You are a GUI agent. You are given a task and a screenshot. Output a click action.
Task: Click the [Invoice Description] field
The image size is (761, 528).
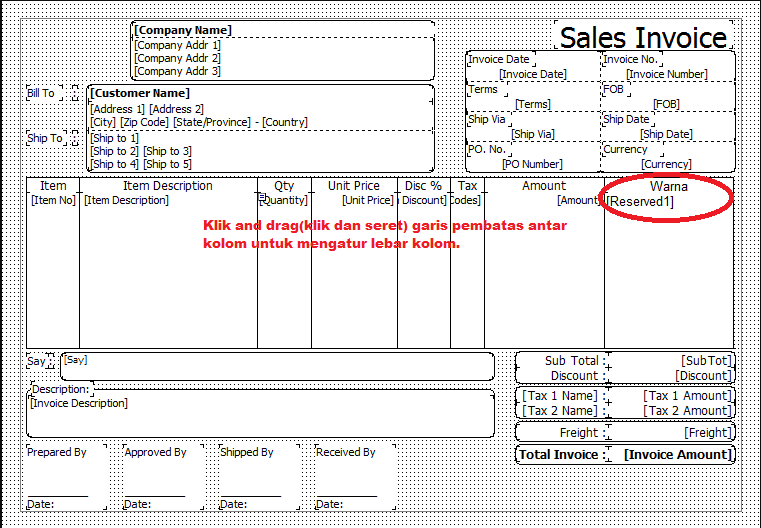(80, 403)
